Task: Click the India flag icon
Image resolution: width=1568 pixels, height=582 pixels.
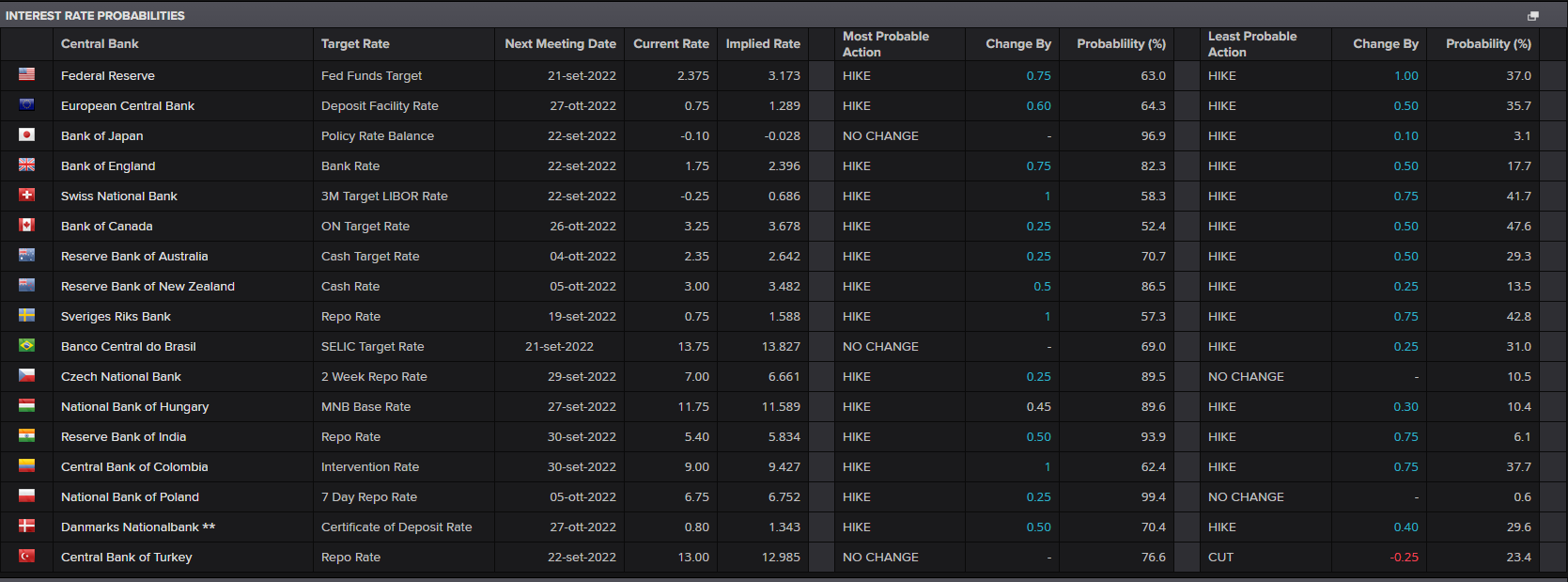Action: click(x=26, y=435)
